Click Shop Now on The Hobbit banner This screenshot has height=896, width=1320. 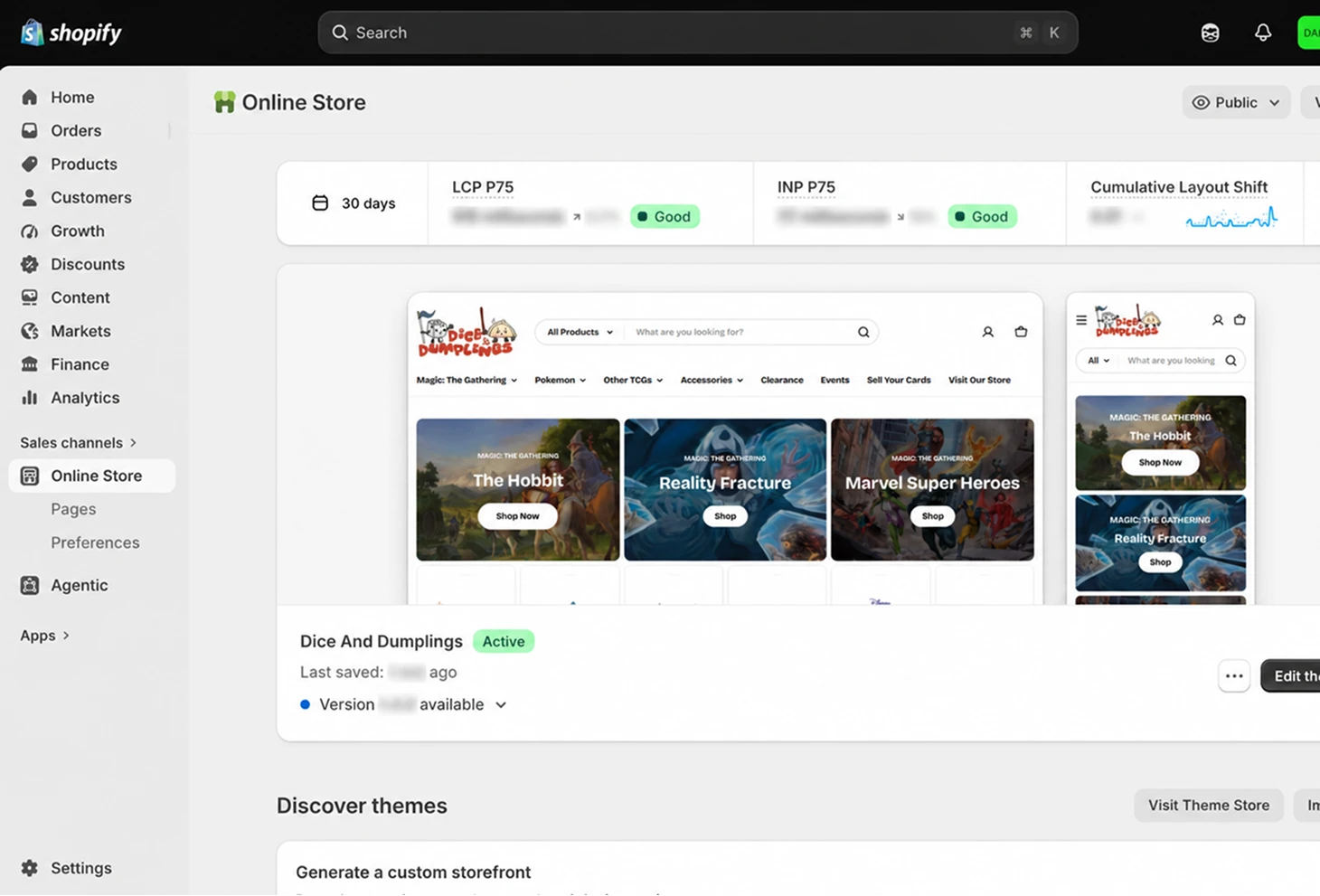tap(517, 516)
